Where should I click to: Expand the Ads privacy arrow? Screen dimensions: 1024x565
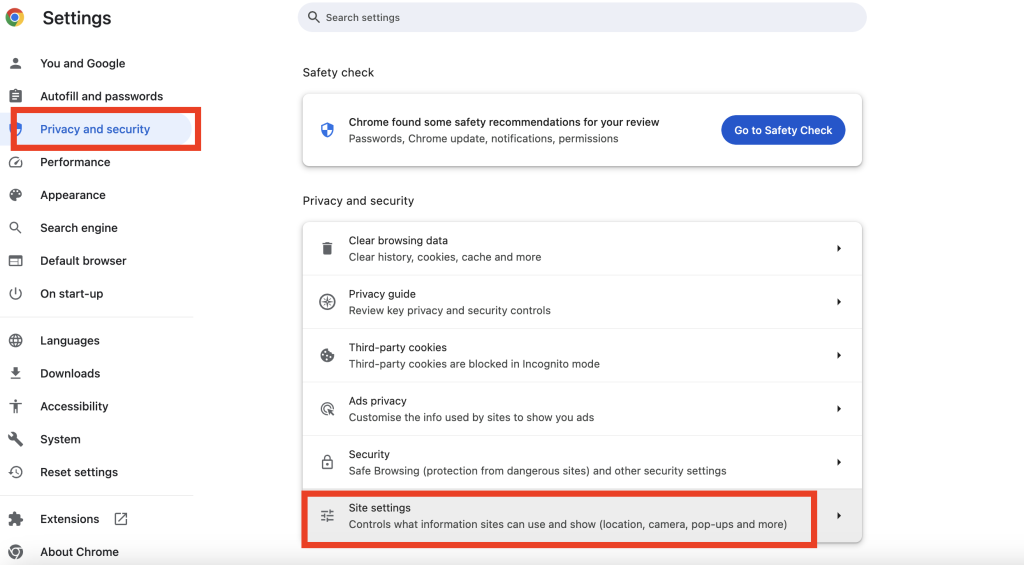[x=839, y=409]
